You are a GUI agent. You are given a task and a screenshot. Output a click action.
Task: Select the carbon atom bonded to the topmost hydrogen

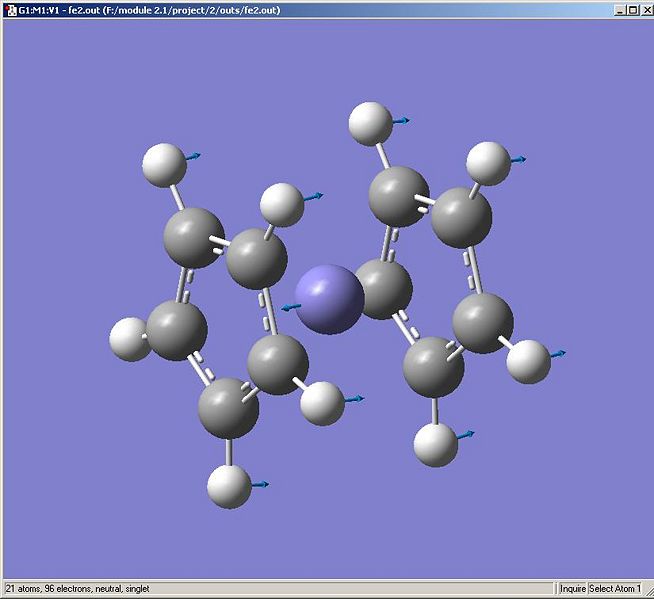click(x=399, y=196)
